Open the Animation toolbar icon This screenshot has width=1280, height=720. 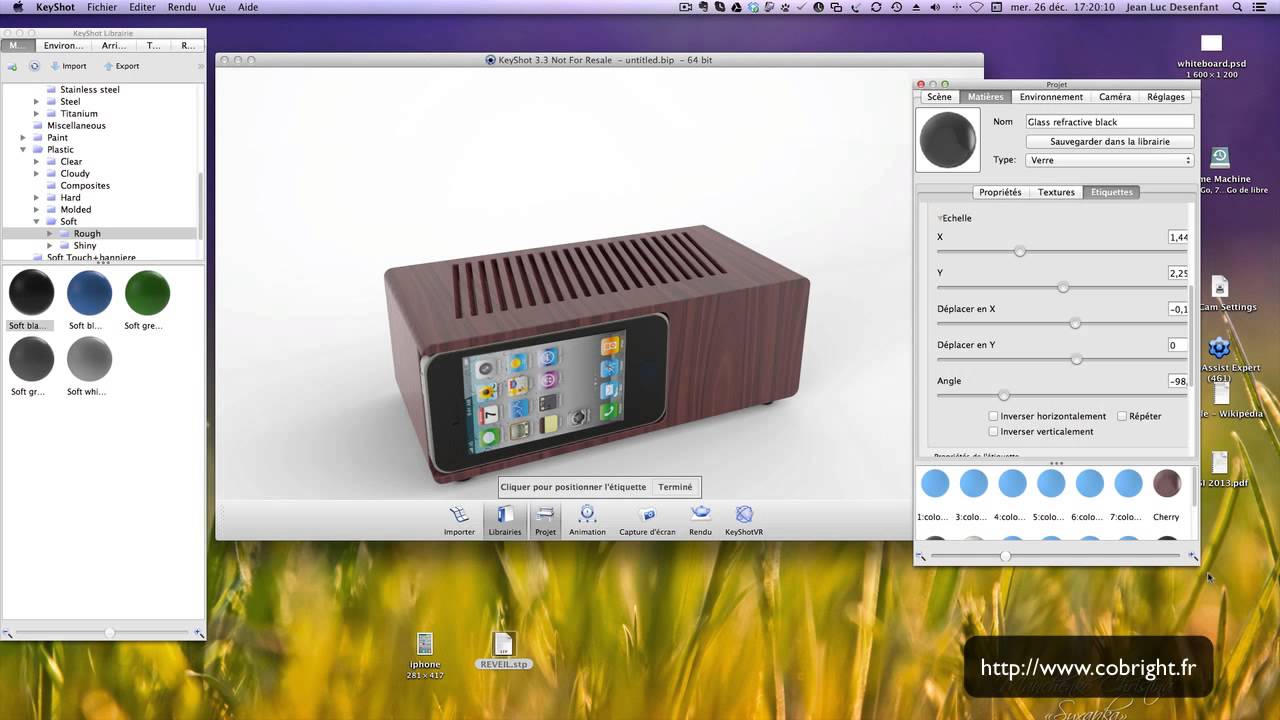click(x=587, y=520)
